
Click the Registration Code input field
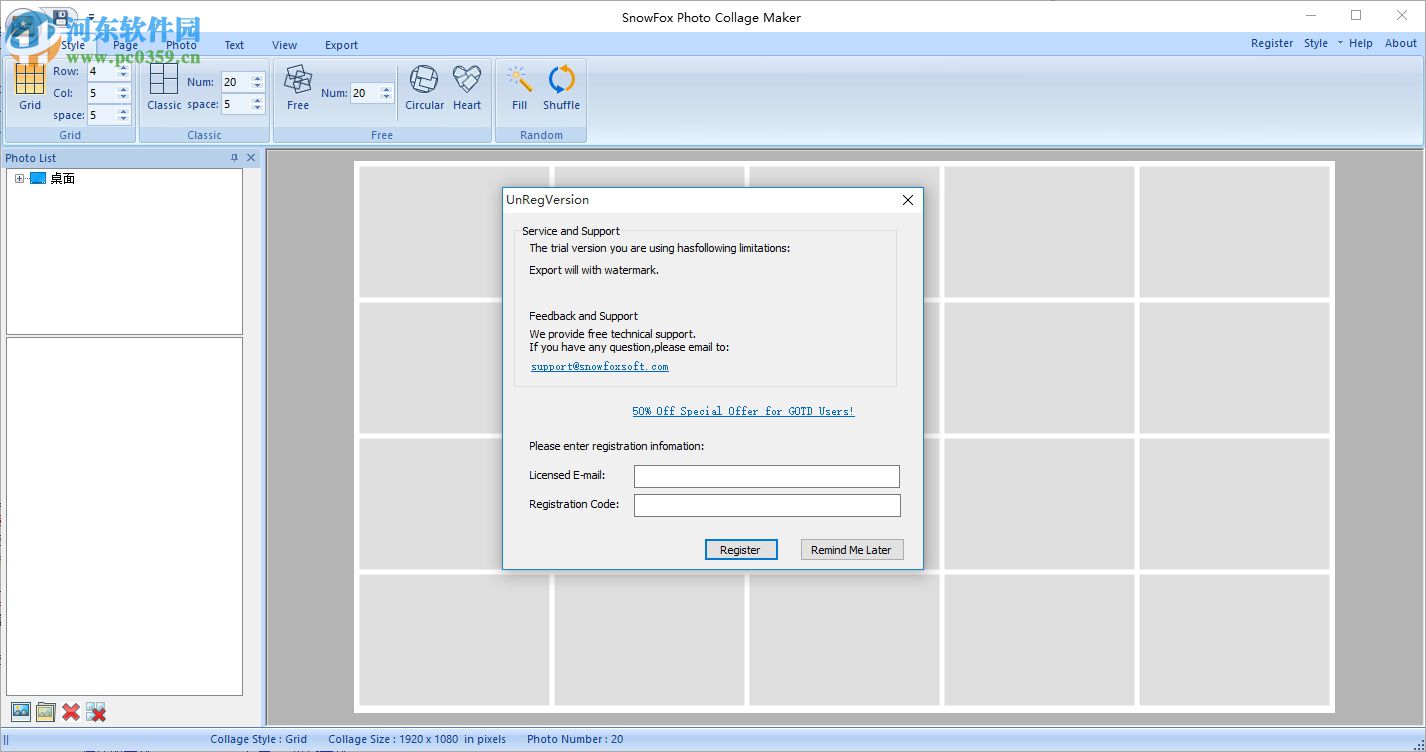(x=767, y=505)
